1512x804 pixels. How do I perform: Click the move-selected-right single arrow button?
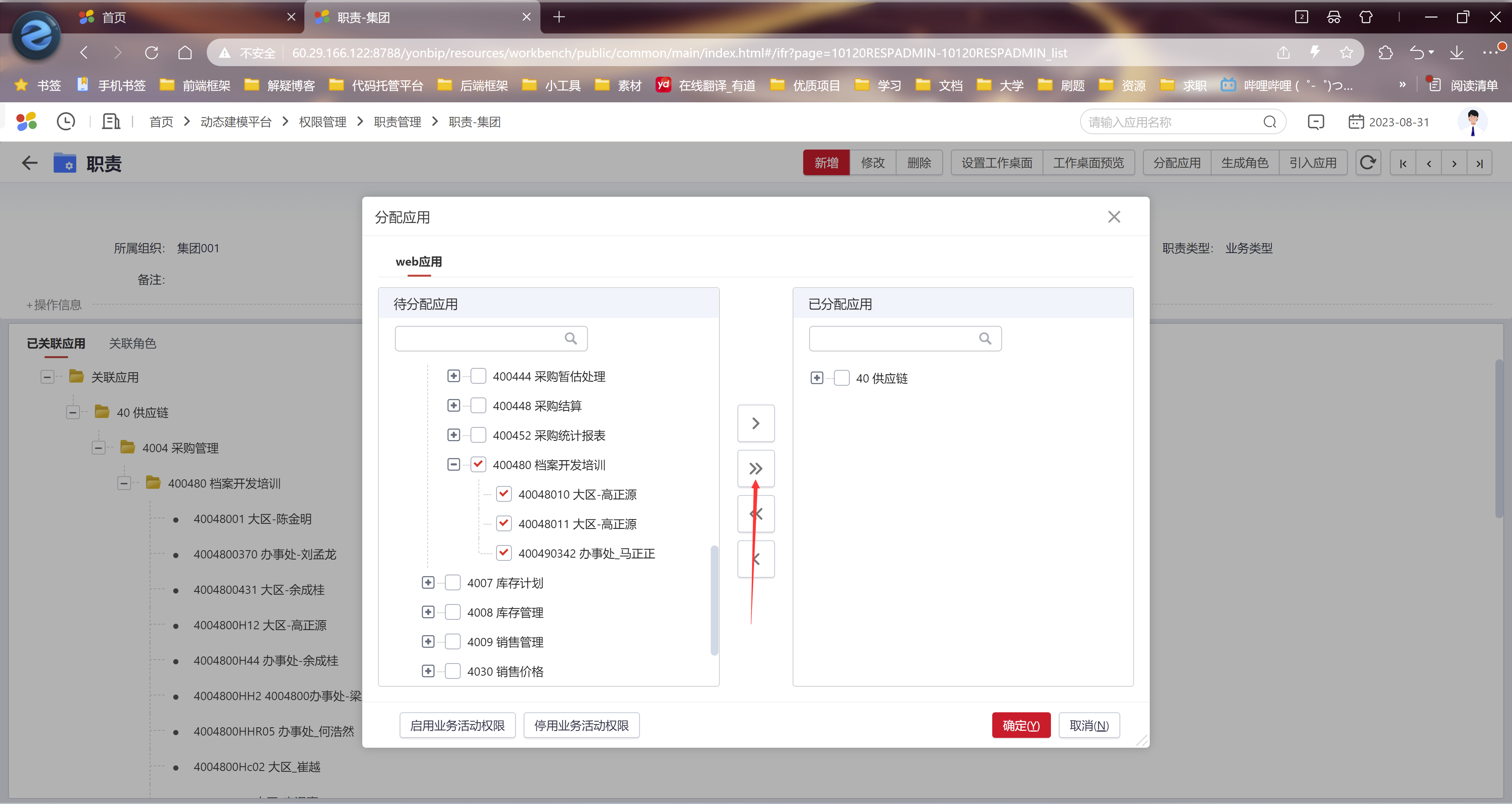click(x=756, y=423)
